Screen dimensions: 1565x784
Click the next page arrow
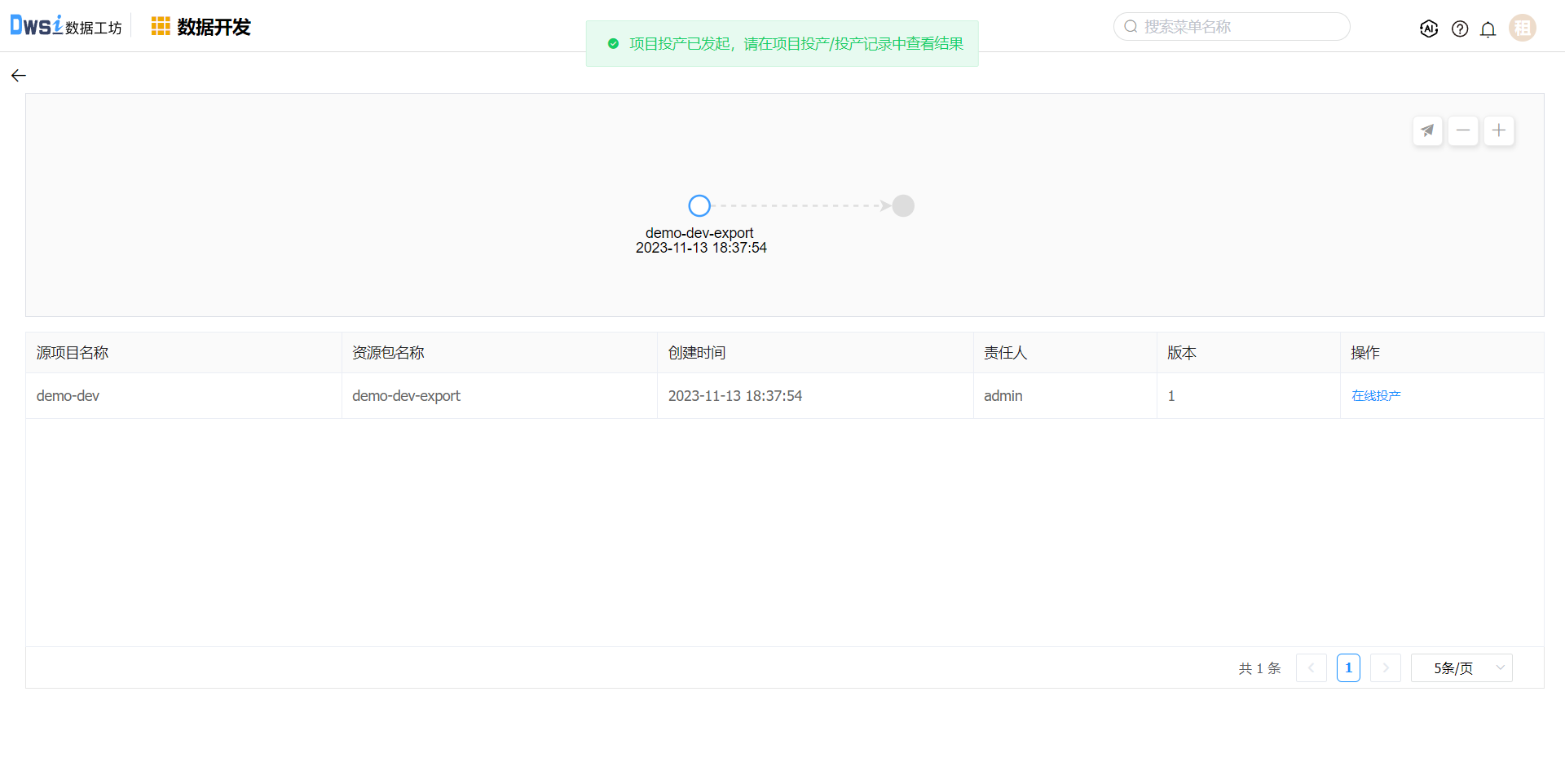click(x=1385, y=668)
